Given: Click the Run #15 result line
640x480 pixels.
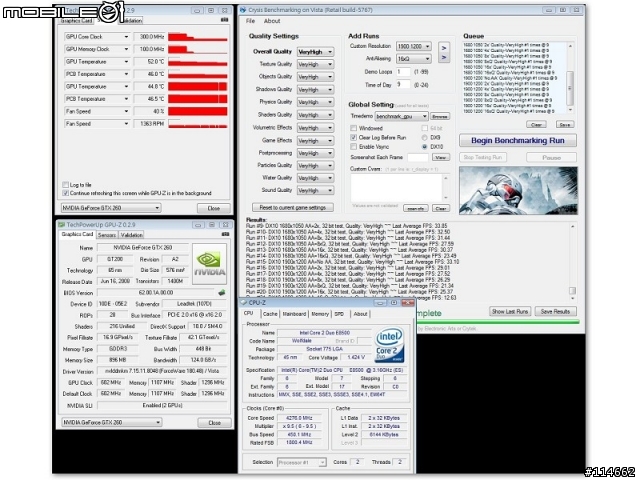Looking at the screenshot, I should pos(352,262).
